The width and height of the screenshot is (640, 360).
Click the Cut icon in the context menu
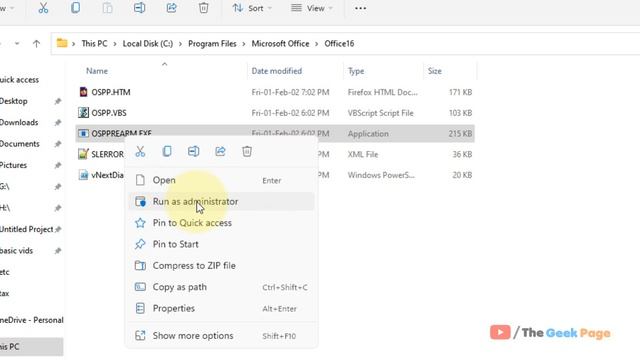[x=140, y=152]
